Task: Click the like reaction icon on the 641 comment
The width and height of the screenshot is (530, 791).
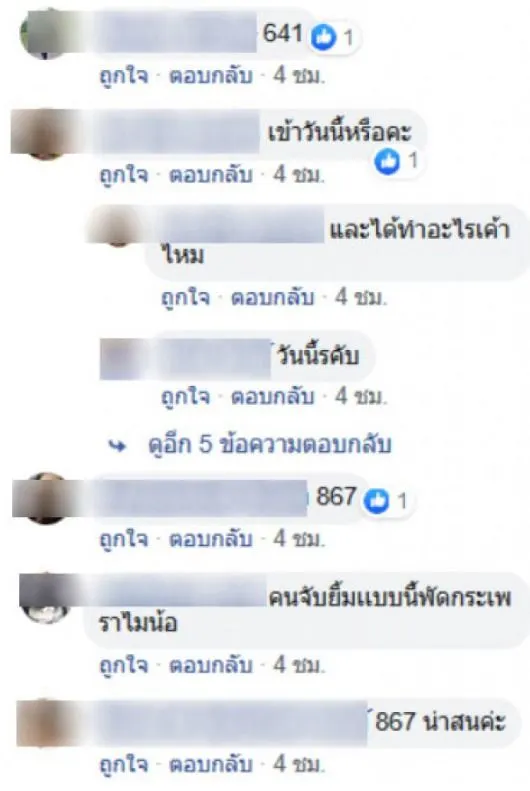Action: (323, 37)
